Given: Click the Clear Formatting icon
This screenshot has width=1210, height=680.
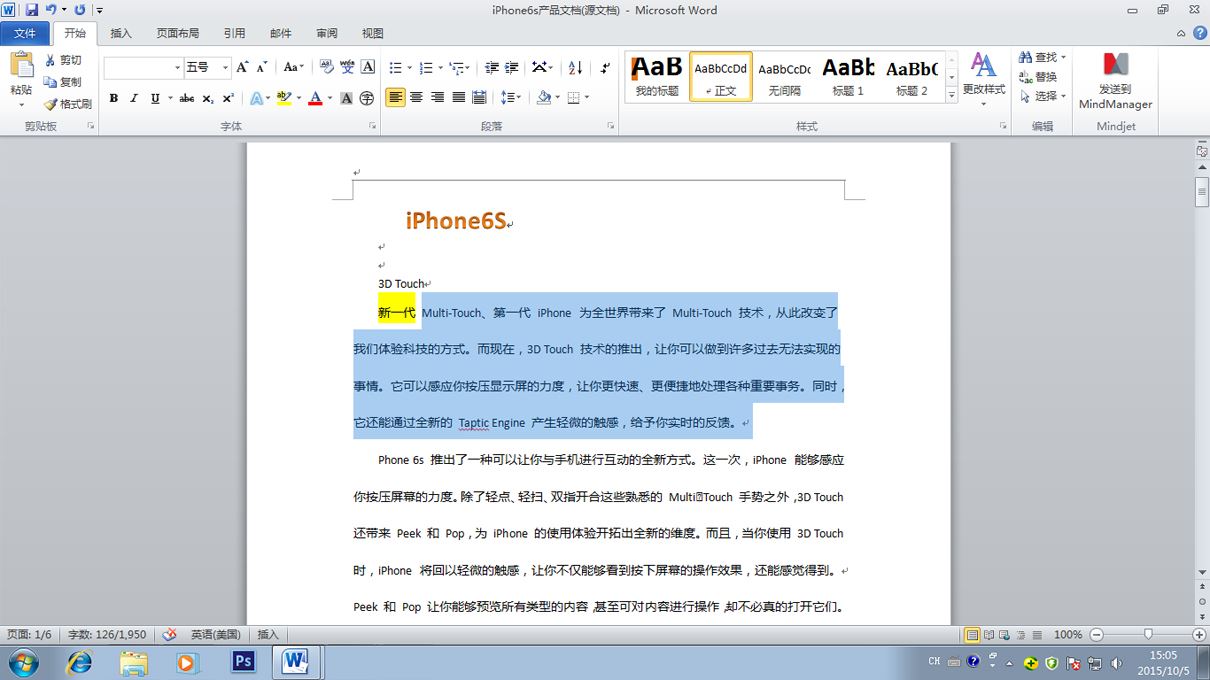Looking at the screenshot, I should point(326,67).
